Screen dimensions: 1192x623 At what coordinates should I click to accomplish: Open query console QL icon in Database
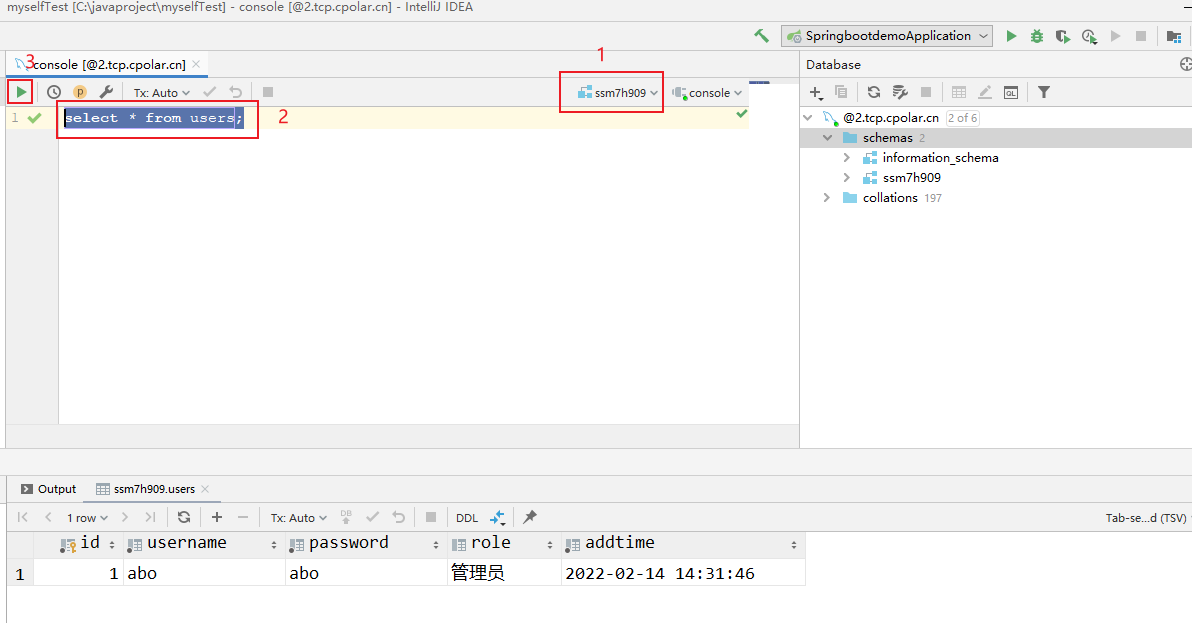click(x=1010, y=93)
